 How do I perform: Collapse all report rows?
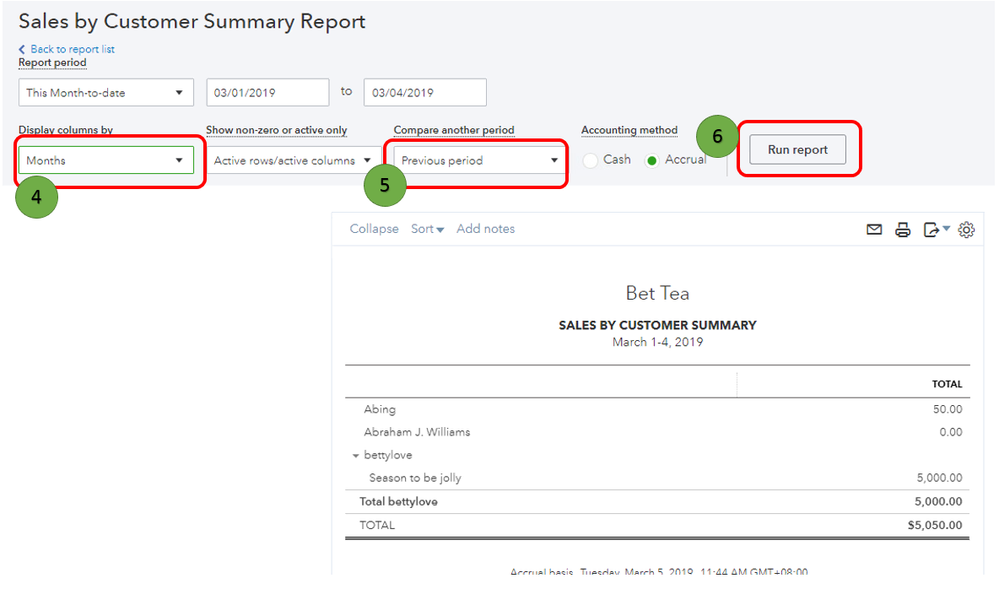click(x=374, y=229)
